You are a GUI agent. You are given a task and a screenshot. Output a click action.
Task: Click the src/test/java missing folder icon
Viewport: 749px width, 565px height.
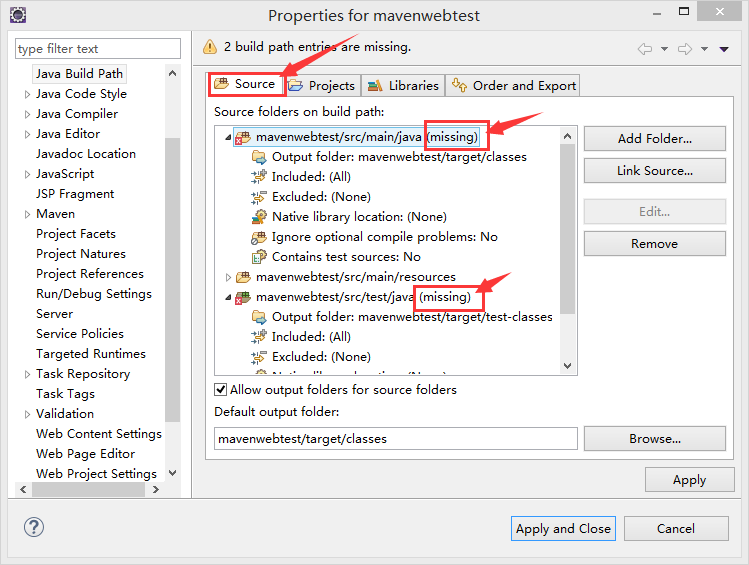pos(243,298)
